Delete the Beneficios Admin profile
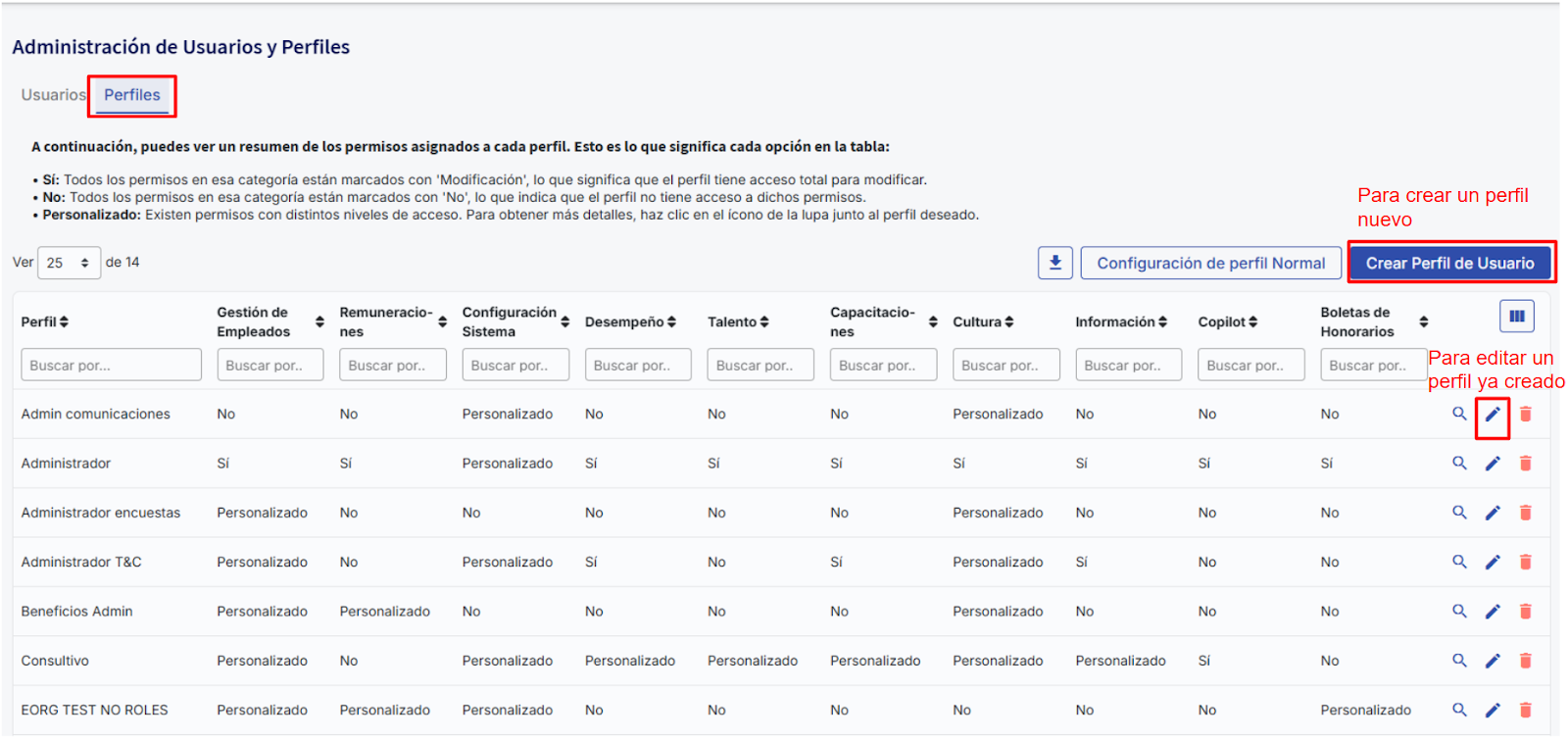Image resolution: width=1568 pixels, height=740 pixels. pyautogui.click(x=1525, y=612)
